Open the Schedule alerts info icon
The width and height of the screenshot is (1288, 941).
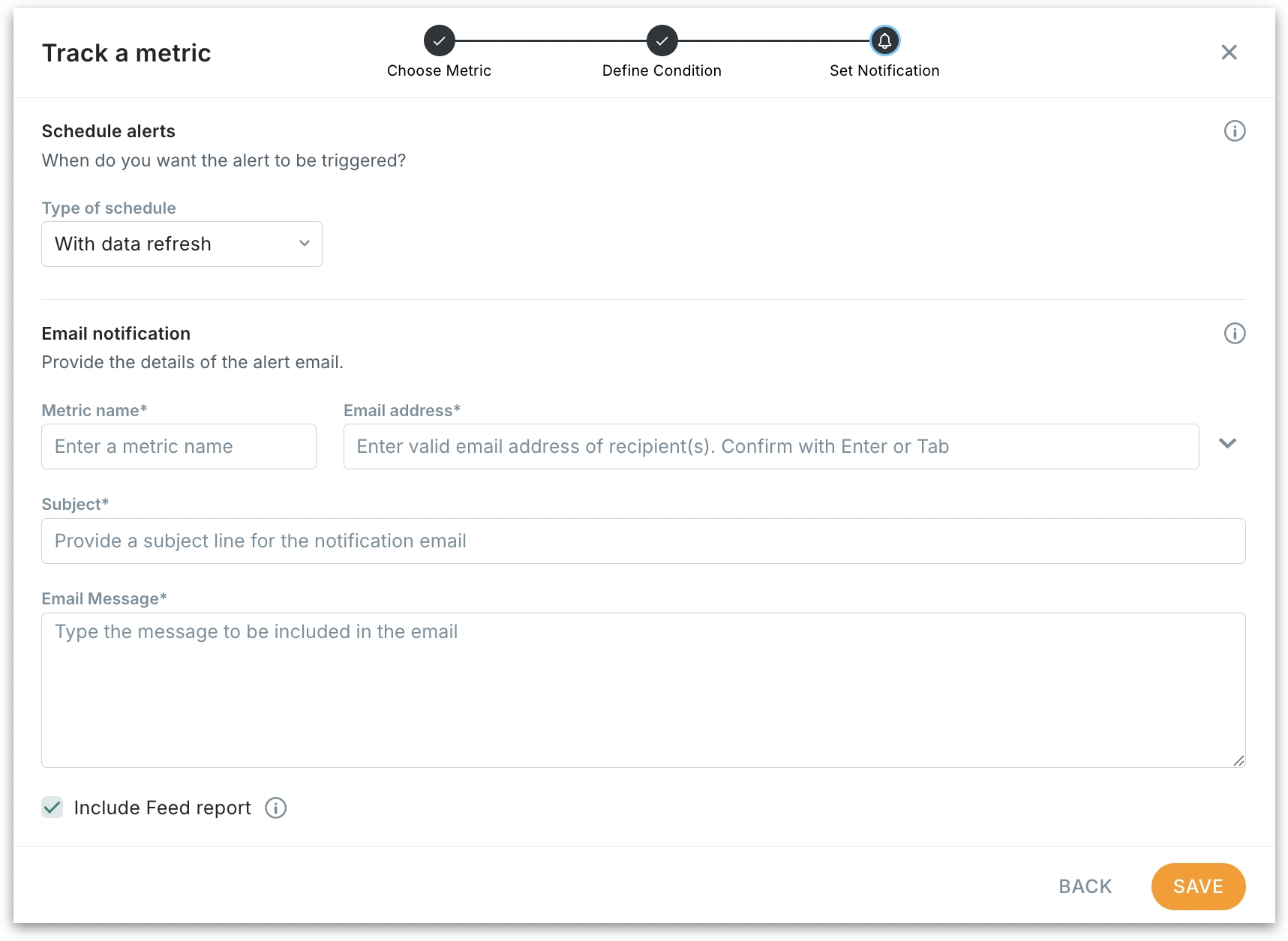point(1234,131)
